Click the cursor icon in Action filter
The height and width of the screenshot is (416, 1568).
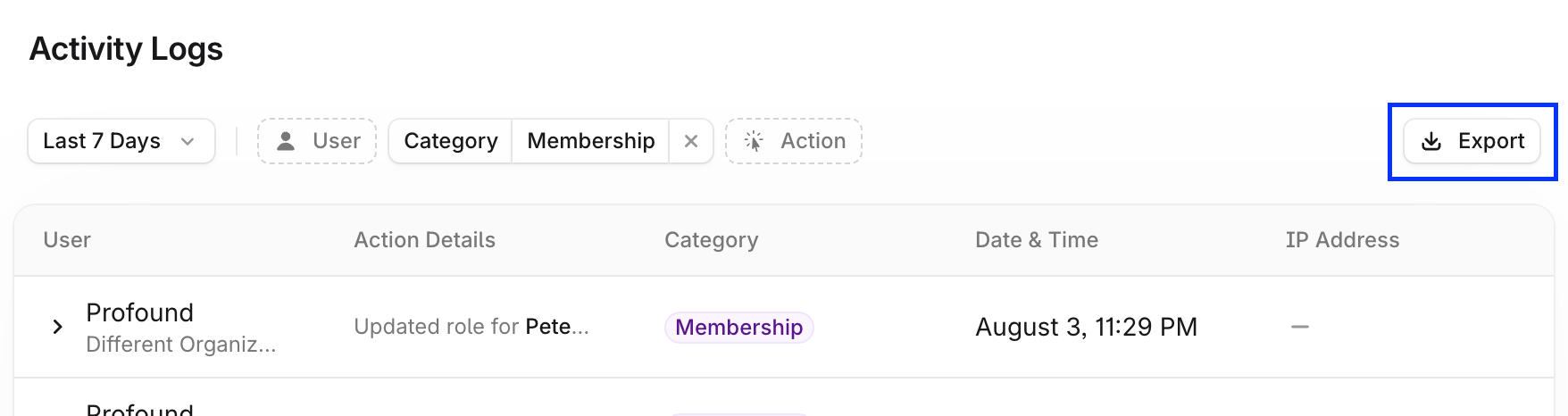754,141
